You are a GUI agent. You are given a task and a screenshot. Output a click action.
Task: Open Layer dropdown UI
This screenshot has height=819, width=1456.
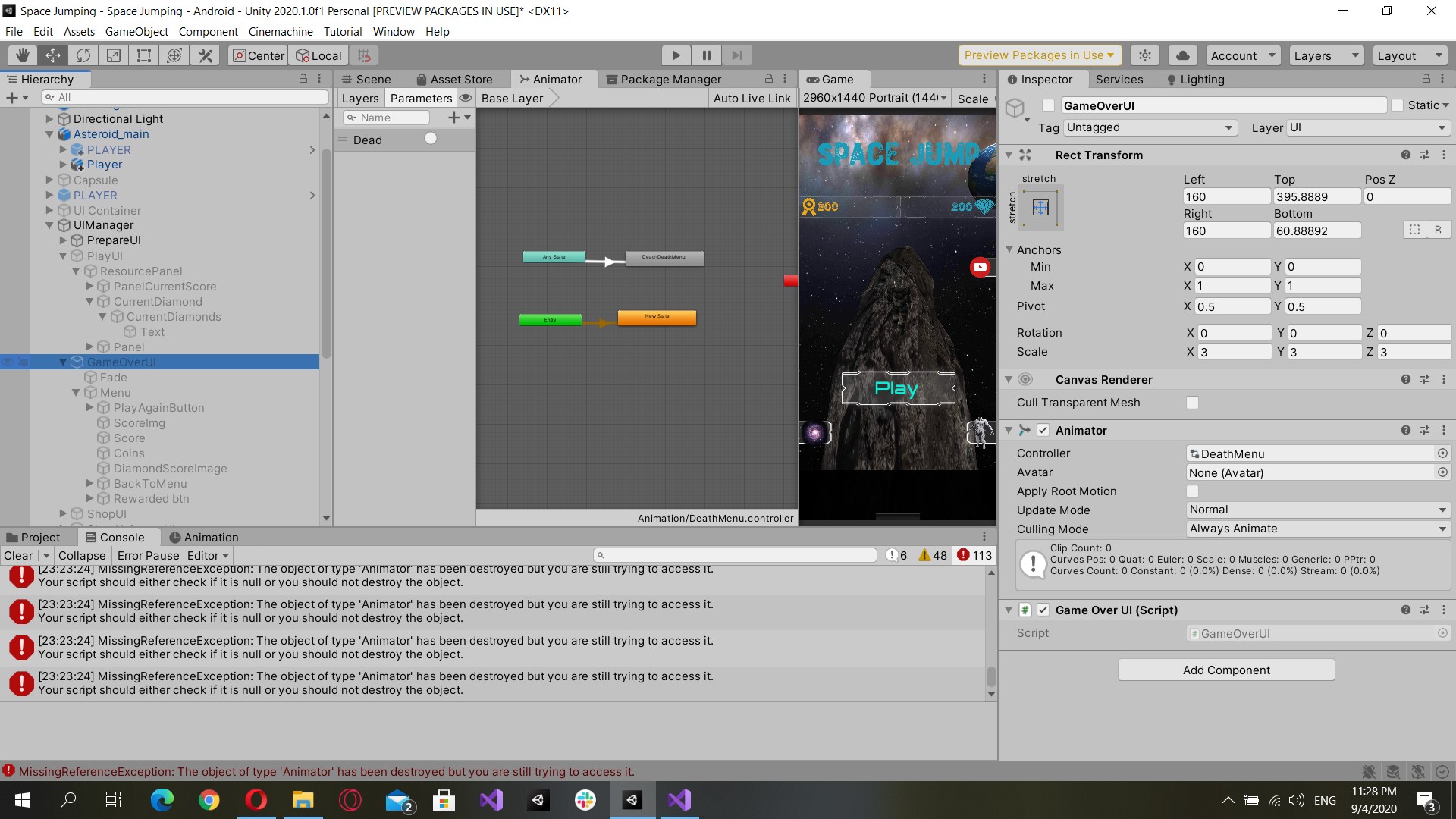click(x=1368, y=127)
